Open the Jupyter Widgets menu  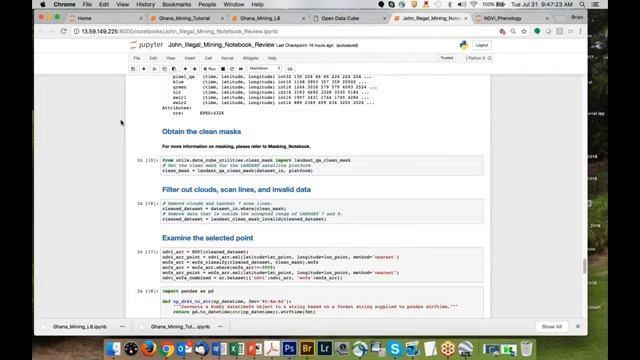tap(251, 58)
